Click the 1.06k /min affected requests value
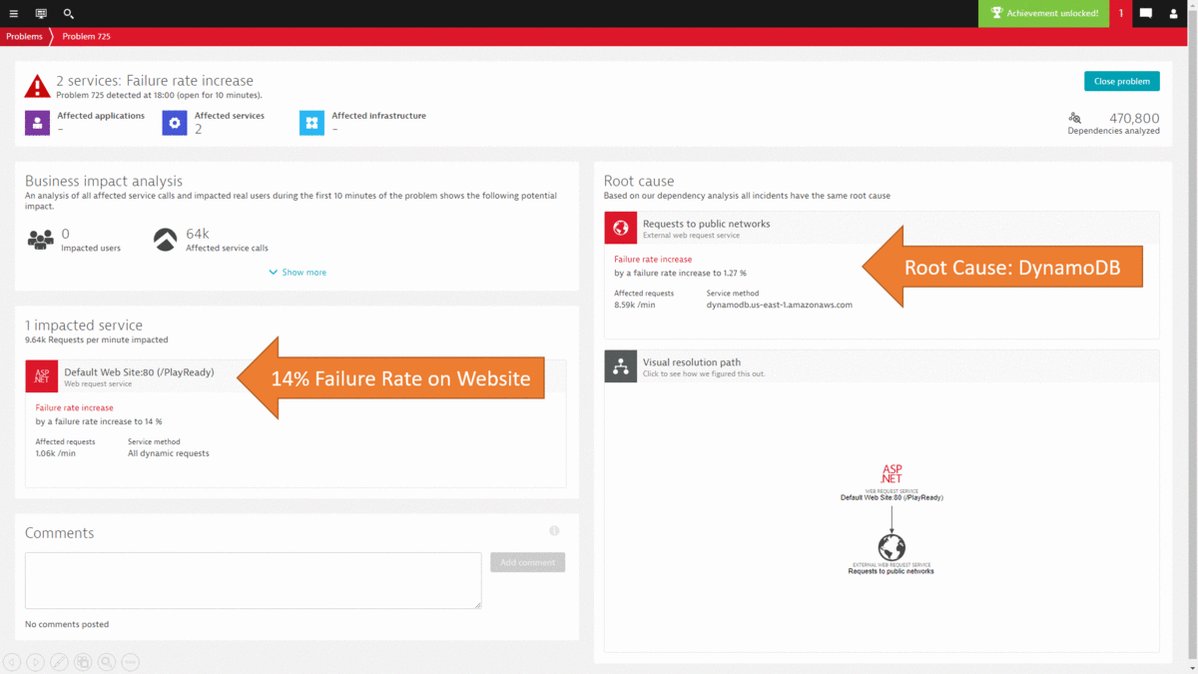Screen dimensions: 1198x674 (56, 453)
